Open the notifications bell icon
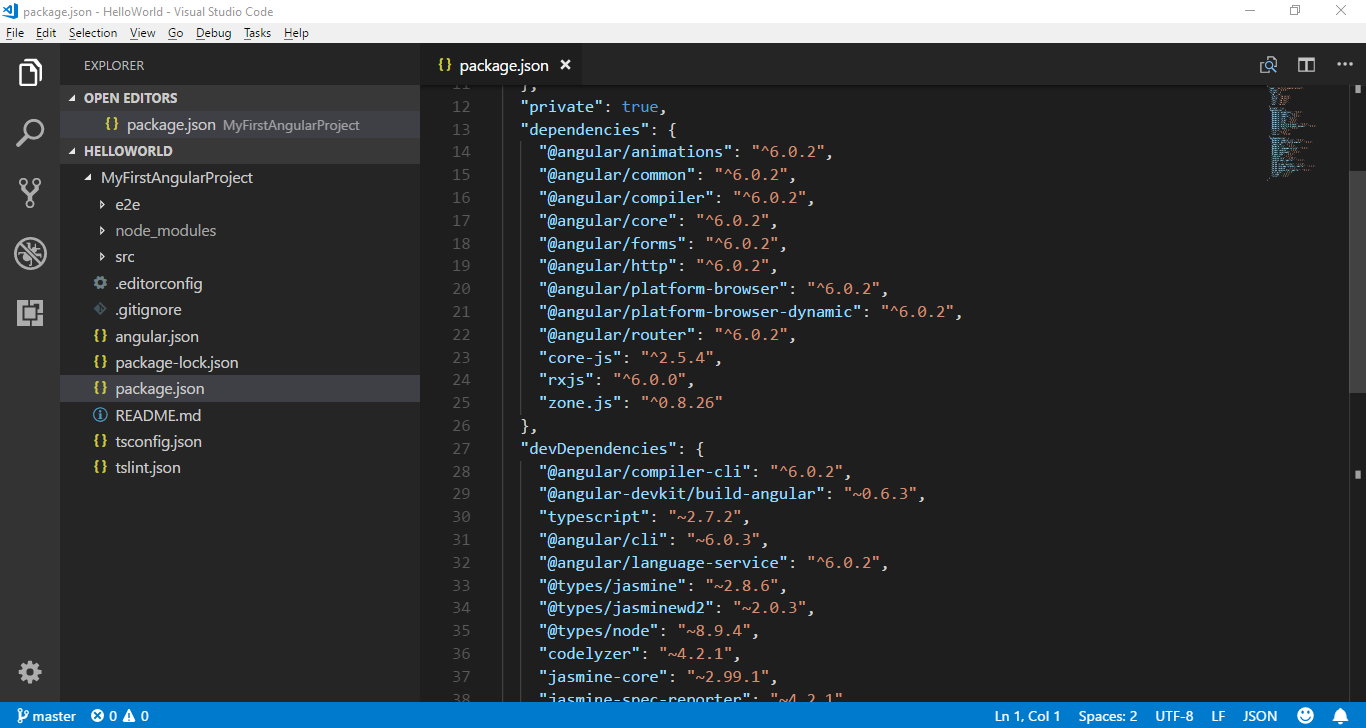Viewport: 1366px width, 728px height. pyautogui.click(x=1340, y=716)
